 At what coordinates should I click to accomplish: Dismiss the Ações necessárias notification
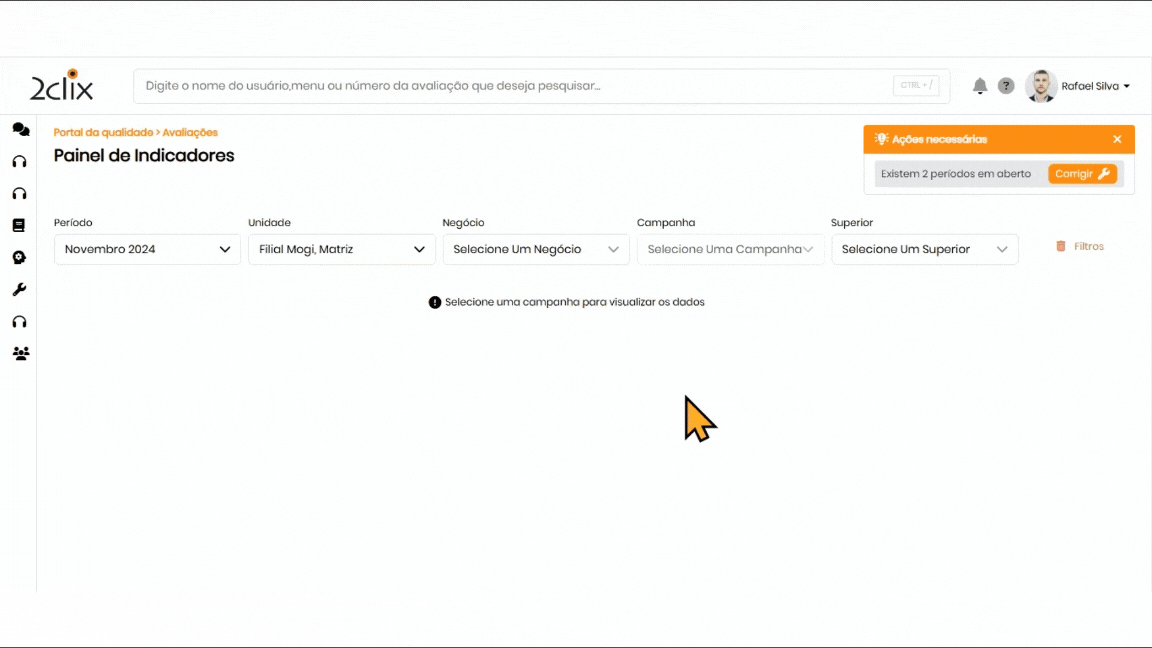(1117, 139)
